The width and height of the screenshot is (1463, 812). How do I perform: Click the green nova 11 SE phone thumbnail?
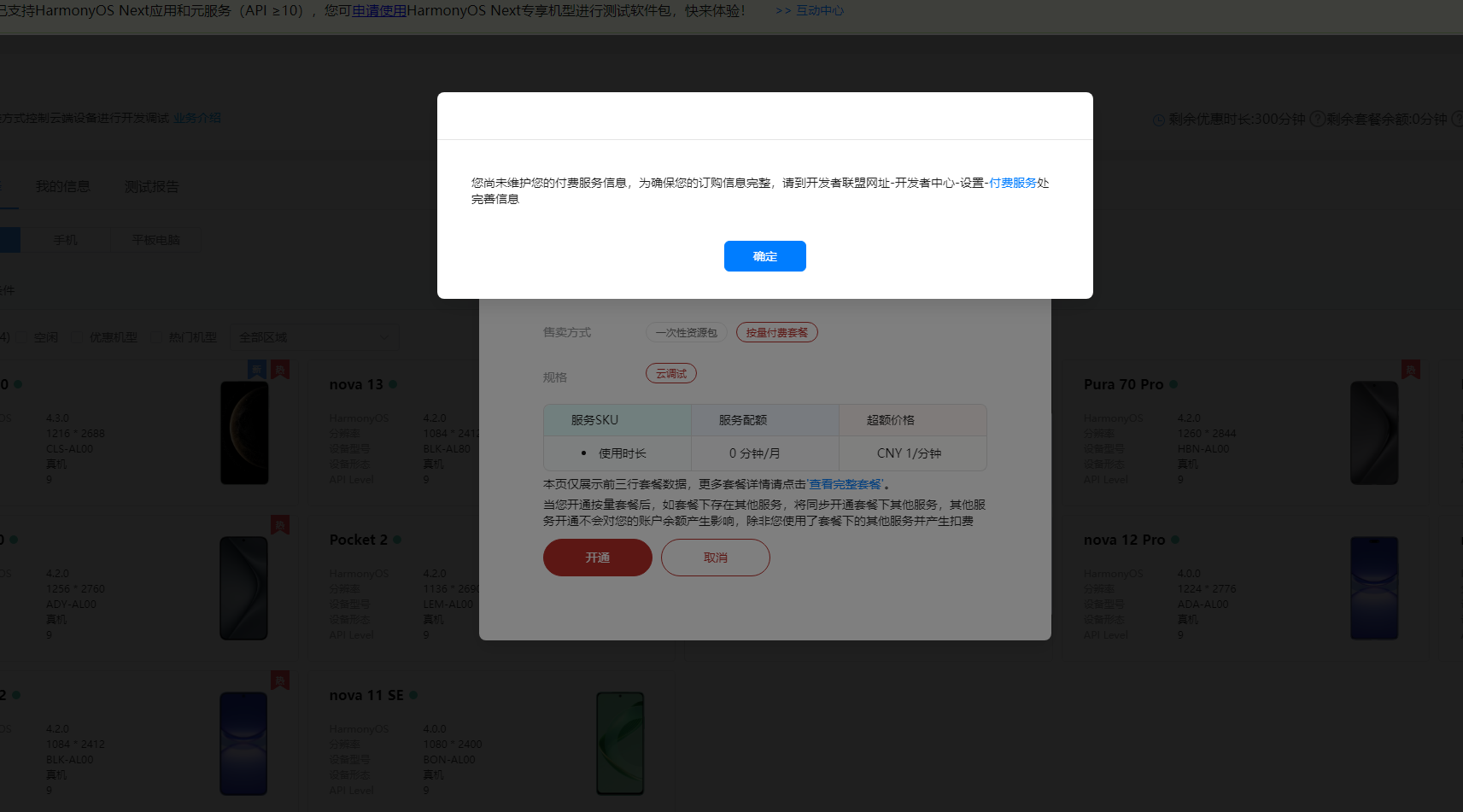pos(620,744)
